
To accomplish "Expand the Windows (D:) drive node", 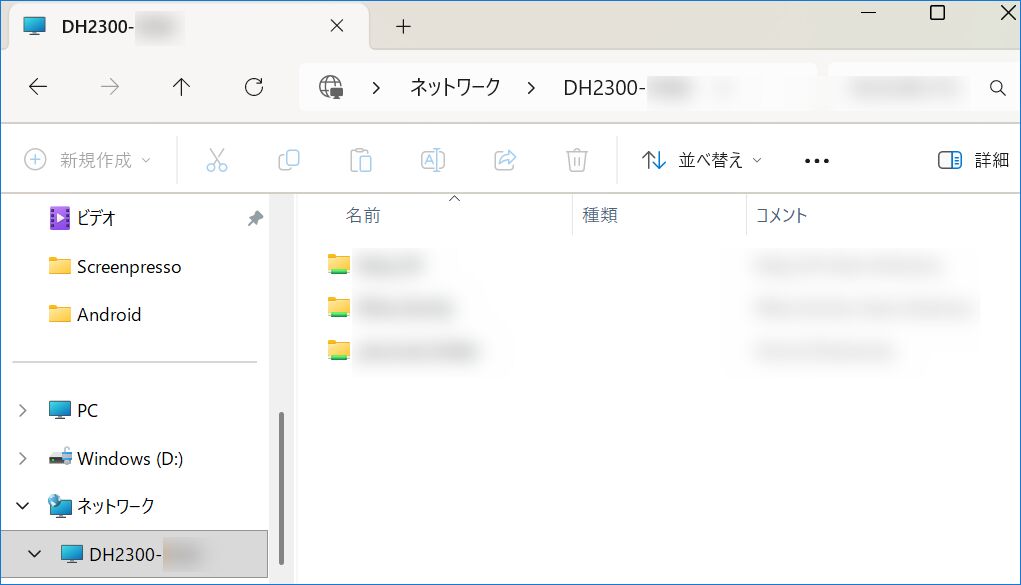I will (23, 458).
